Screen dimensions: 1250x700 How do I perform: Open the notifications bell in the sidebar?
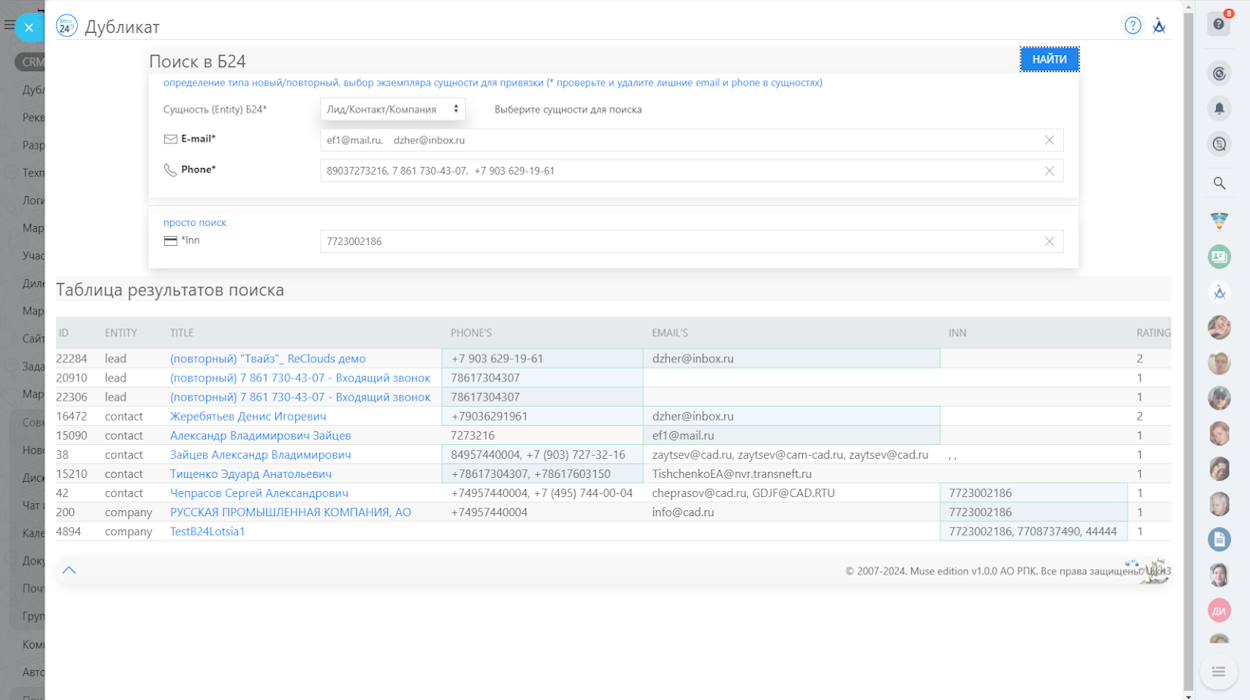[1219, 108]
